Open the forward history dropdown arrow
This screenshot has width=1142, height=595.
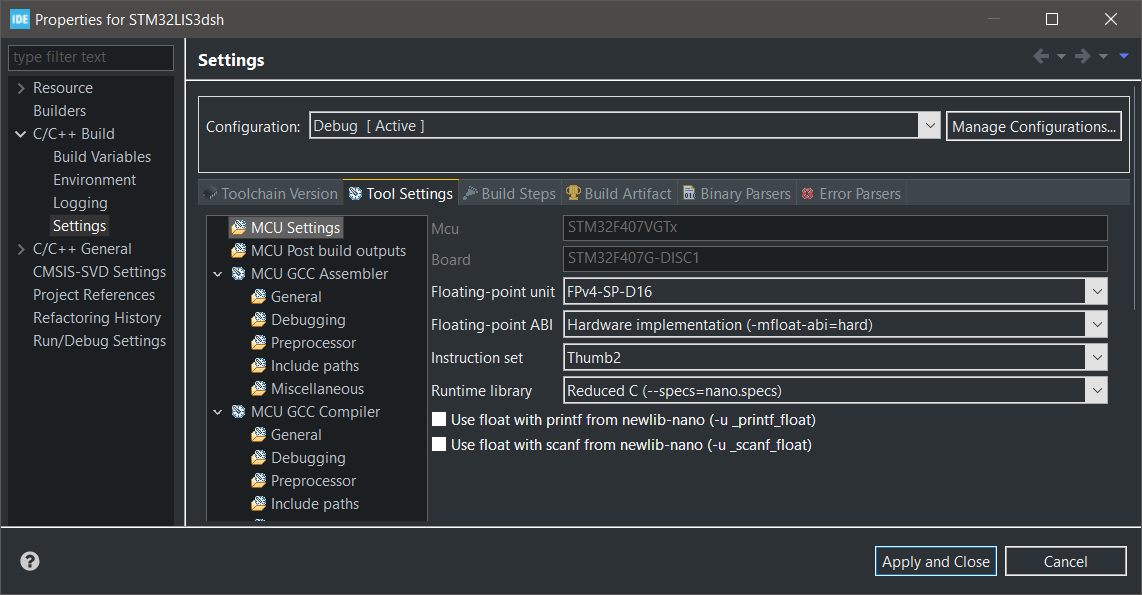point(1103,56)
